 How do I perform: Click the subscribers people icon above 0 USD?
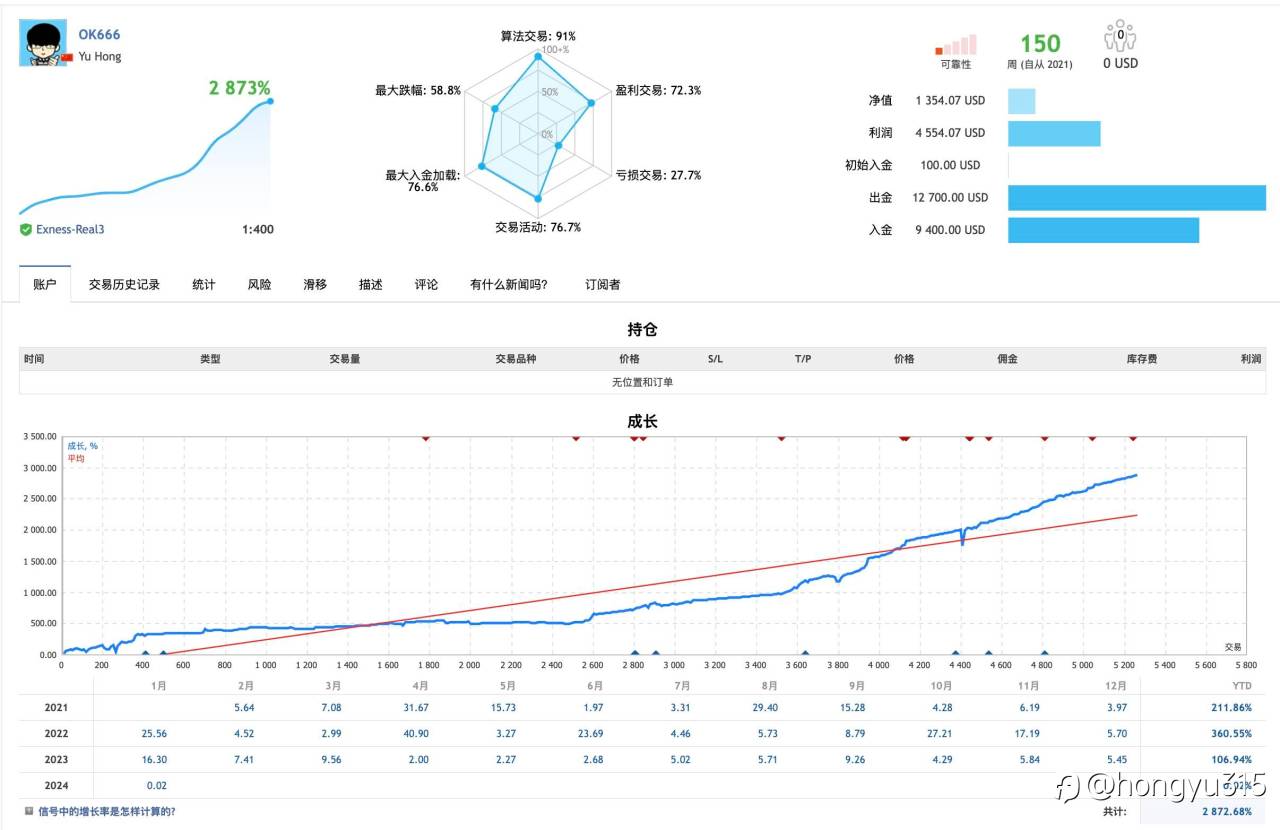click(1120, 37)
